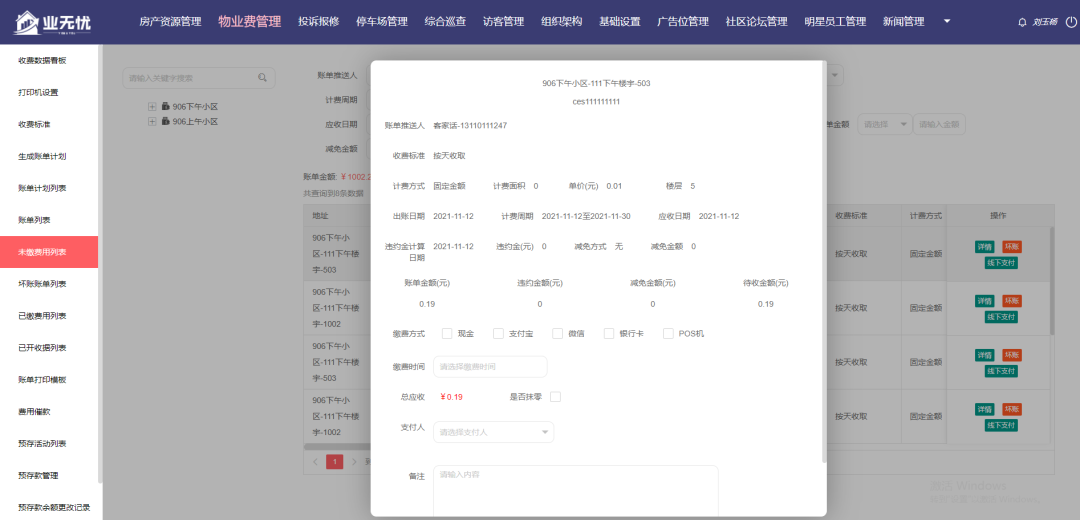Click page 1 pagination button

pos(335,461)
